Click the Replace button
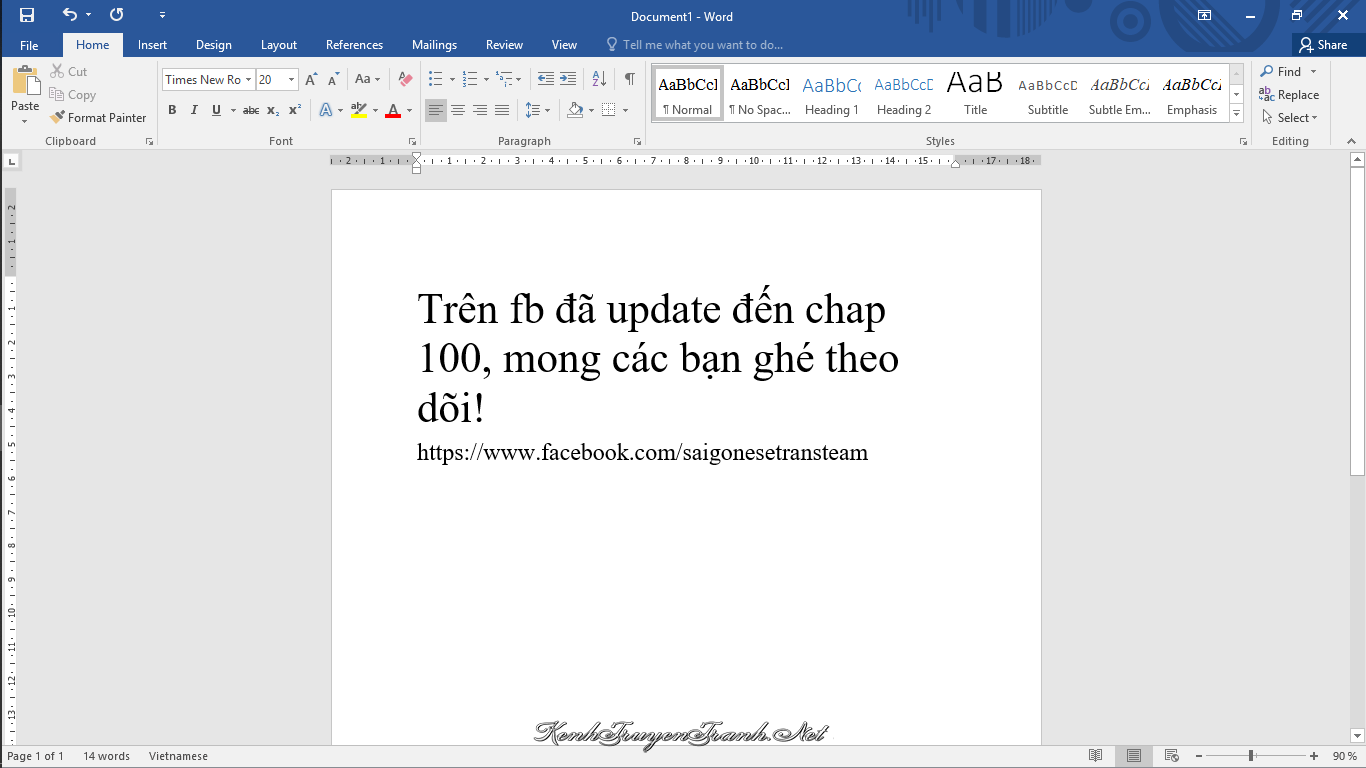Image resolution: width=1366 pixels, height=768 pixels. (x=1289, y=95)
